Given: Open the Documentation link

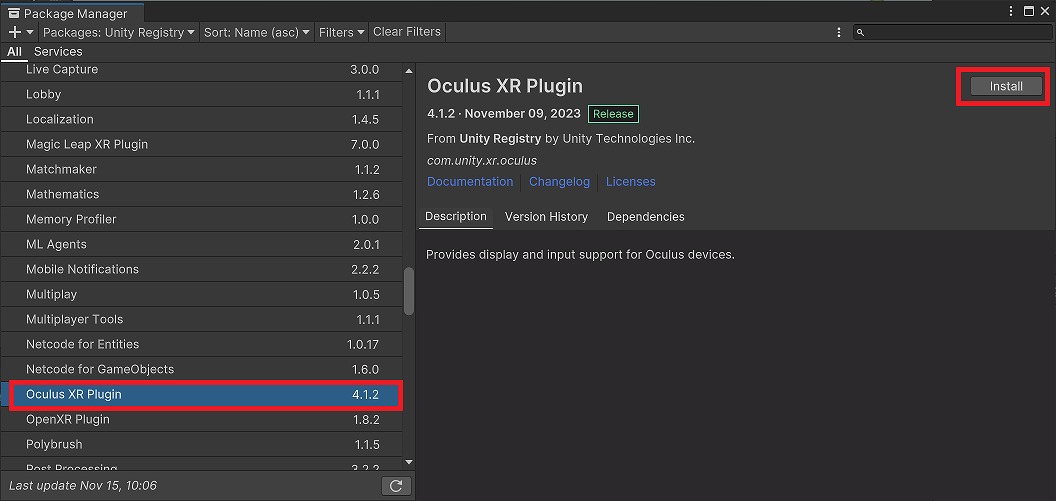Looking at the screenshot, I should pyautogui.click(x=470, y=182).
